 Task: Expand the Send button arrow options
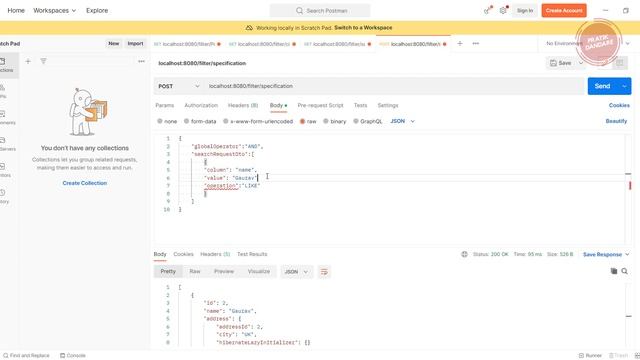click(624, 86)
